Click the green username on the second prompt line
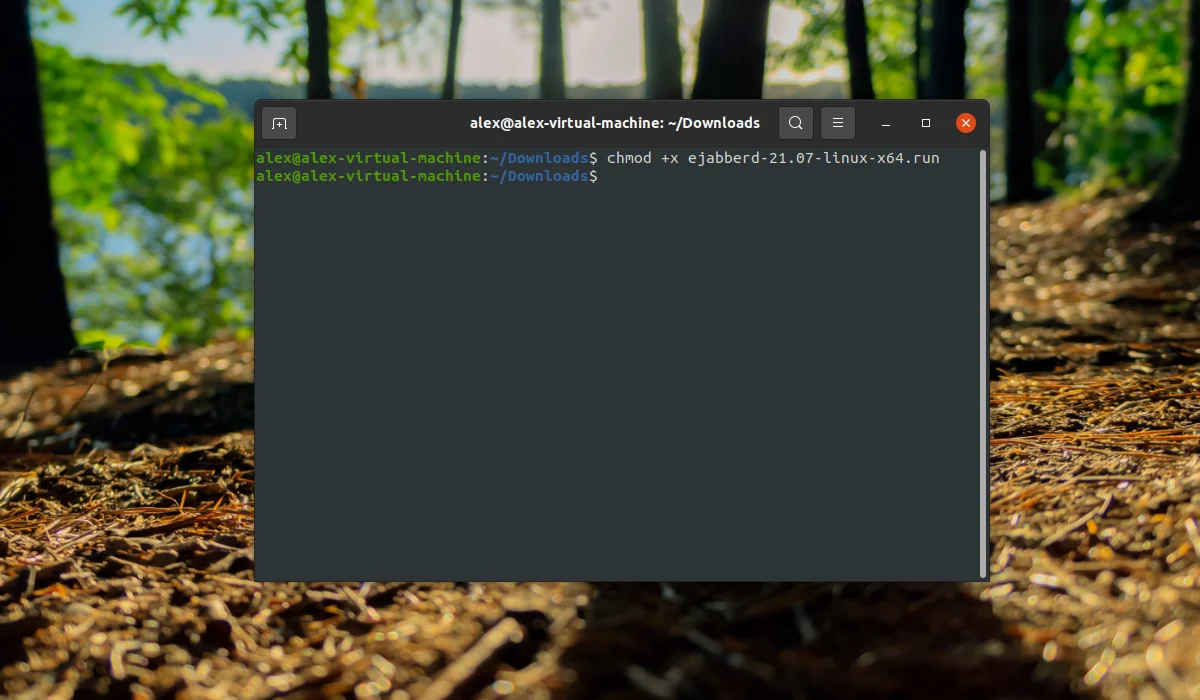Viewport: 1200px width, 700px height. click(368, 176)
